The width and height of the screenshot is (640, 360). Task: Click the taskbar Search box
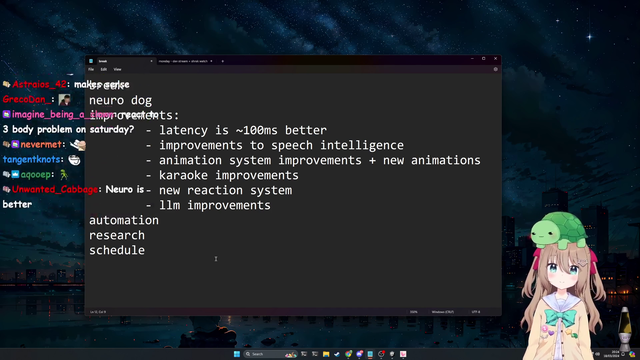[271, 354]
